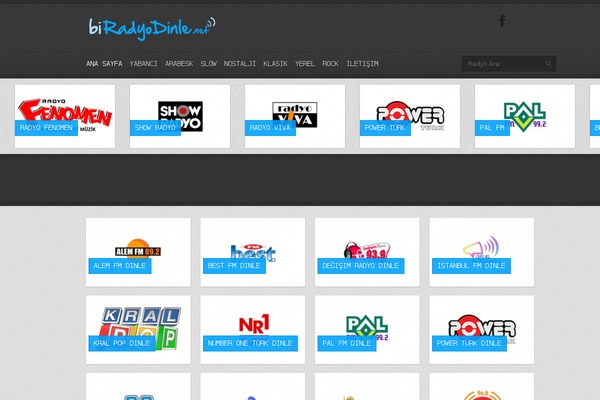Screen dimensions: 600x400
Task: Open the Show Radyo blue label
Action: point(155,127)
